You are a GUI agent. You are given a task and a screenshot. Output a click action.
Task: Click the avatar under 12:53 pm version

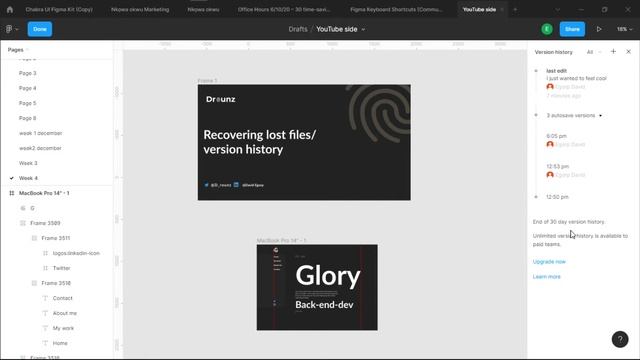coord(550,175)
